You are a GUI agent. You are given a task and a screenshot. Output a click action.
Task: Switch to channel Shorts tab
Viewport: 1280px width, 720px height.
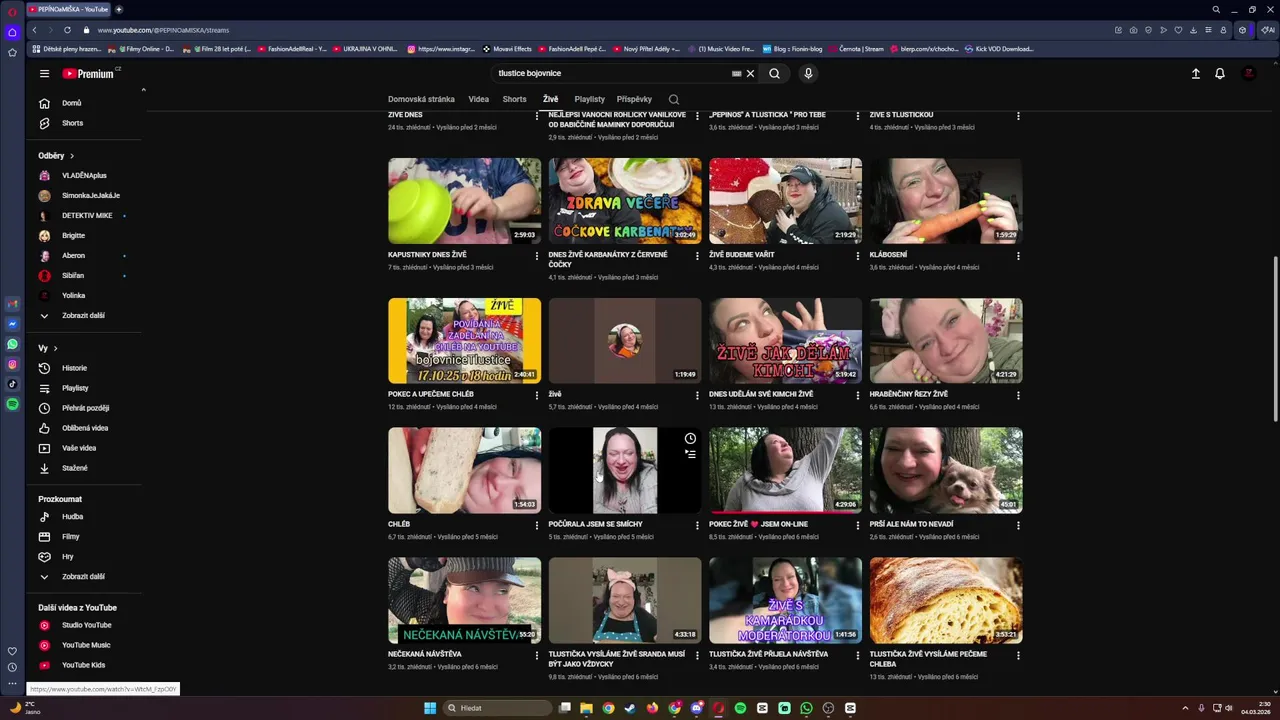click(515, 99)
